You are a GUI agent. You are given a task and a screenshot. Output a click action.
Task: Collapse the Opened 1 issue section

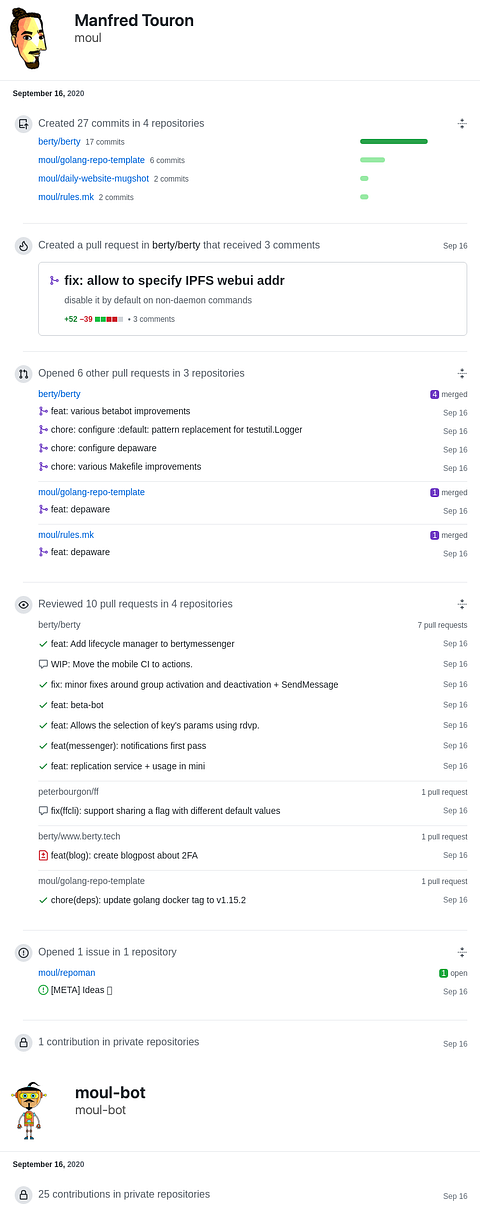(462, 952)
